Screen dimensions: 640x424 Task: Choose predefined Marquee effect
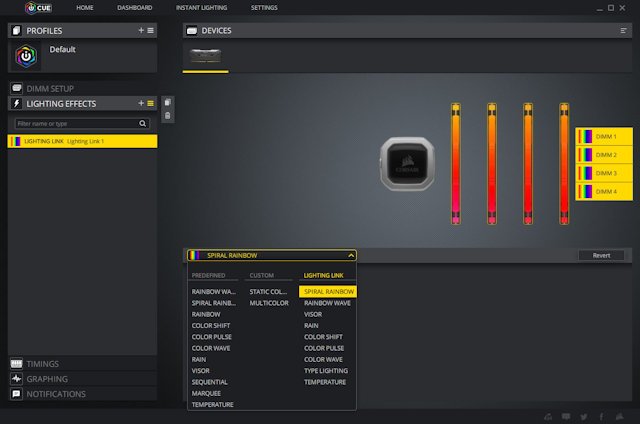pyautogui.click(x=206, y=393)
